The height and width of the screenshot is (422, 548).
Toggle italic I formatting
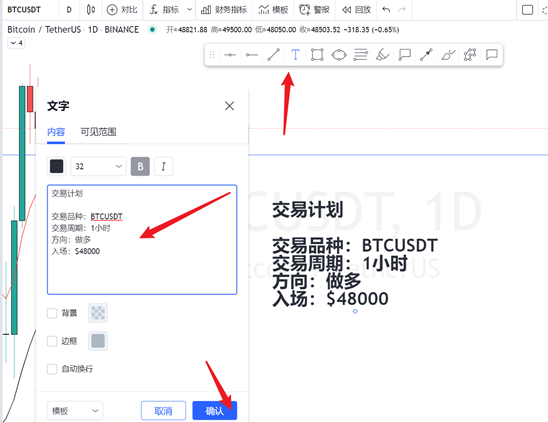pos(163,166)
